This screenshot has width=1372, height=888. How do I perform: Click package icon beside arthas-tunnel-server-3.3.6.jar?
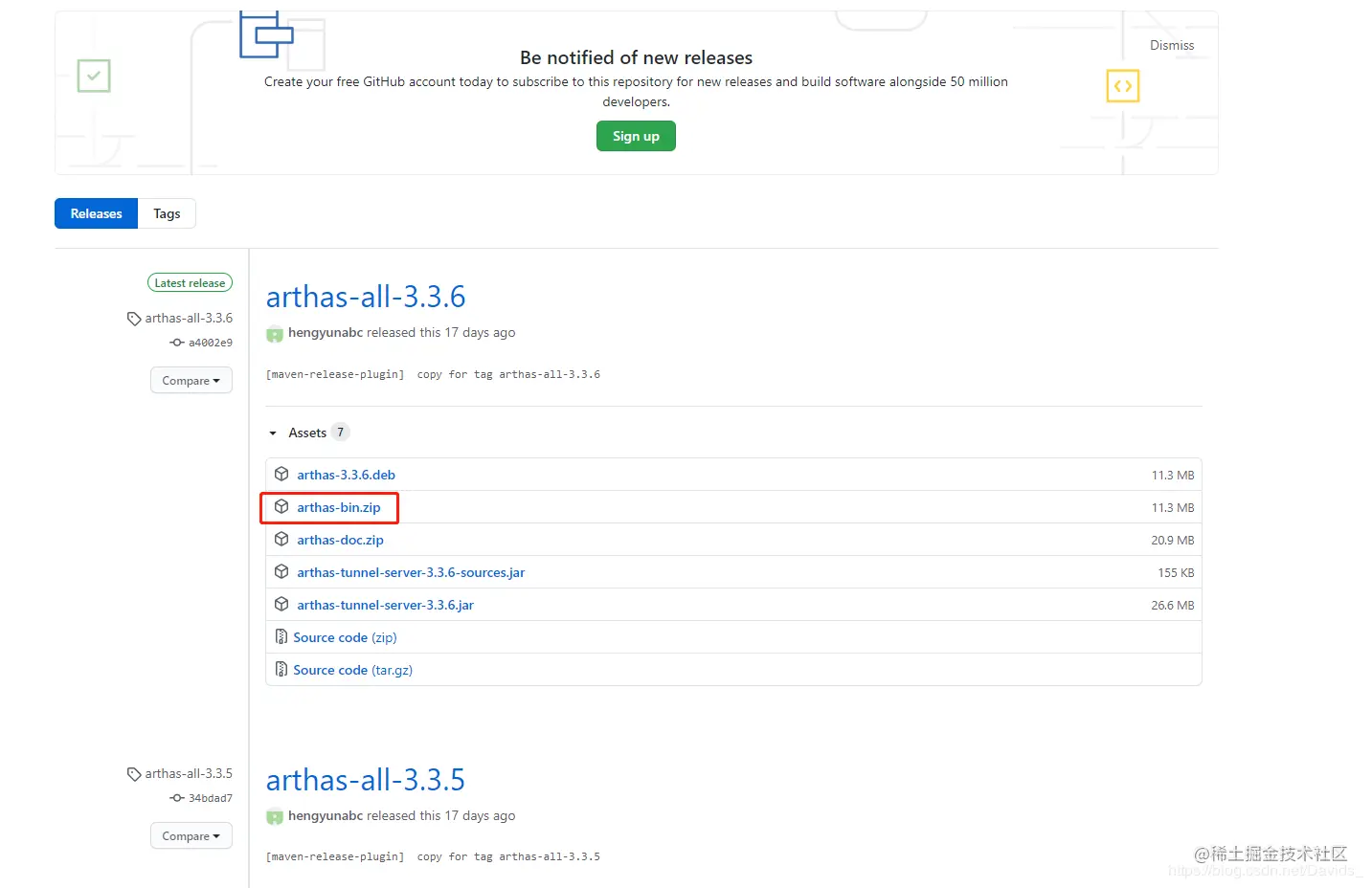point(281,604)
